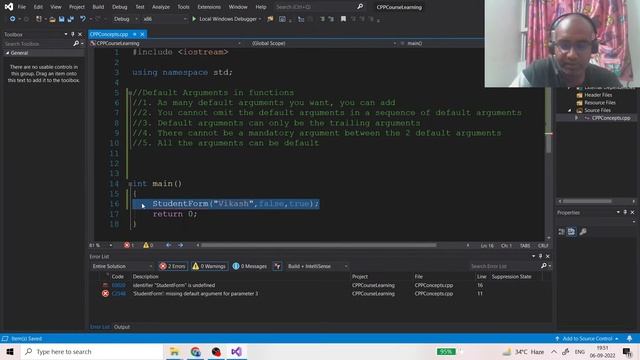The height and width of the screenshot is (360, 640).
Task: Open Visual Studio from the taskbar
Action: click(x=236, y=351)
